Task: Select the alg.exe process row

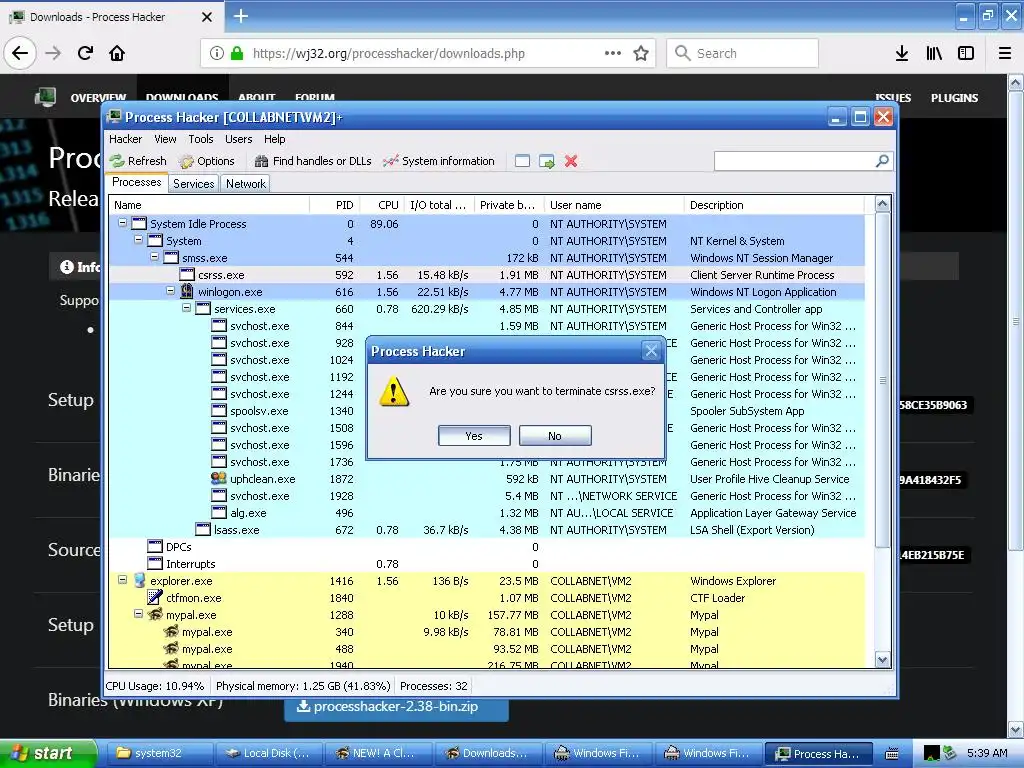Action: pyautogui.click(x=487, y=513)
